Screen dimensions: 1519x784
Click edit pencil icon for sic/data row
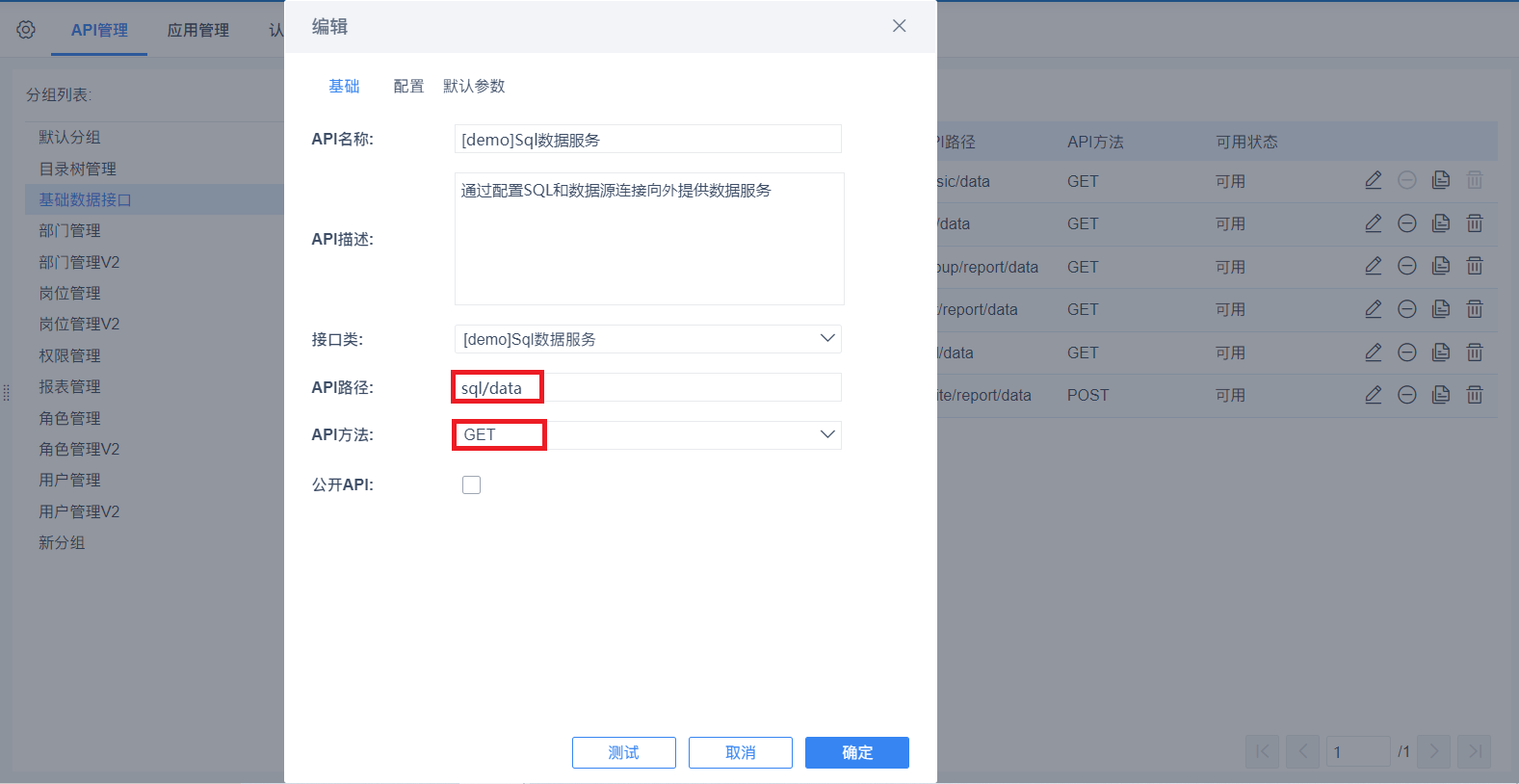[1374, 180]
